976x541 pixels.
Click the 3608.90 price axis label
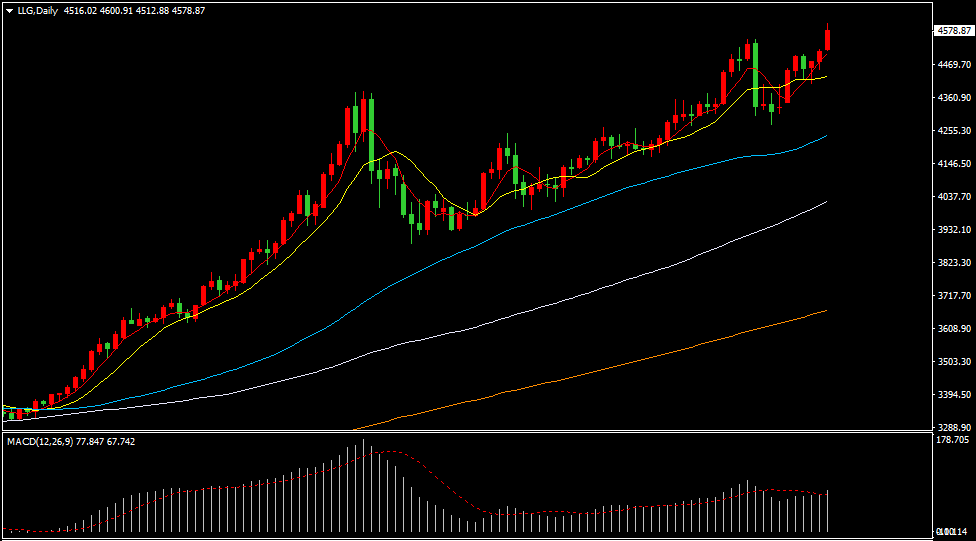click(x=954, y=329)
